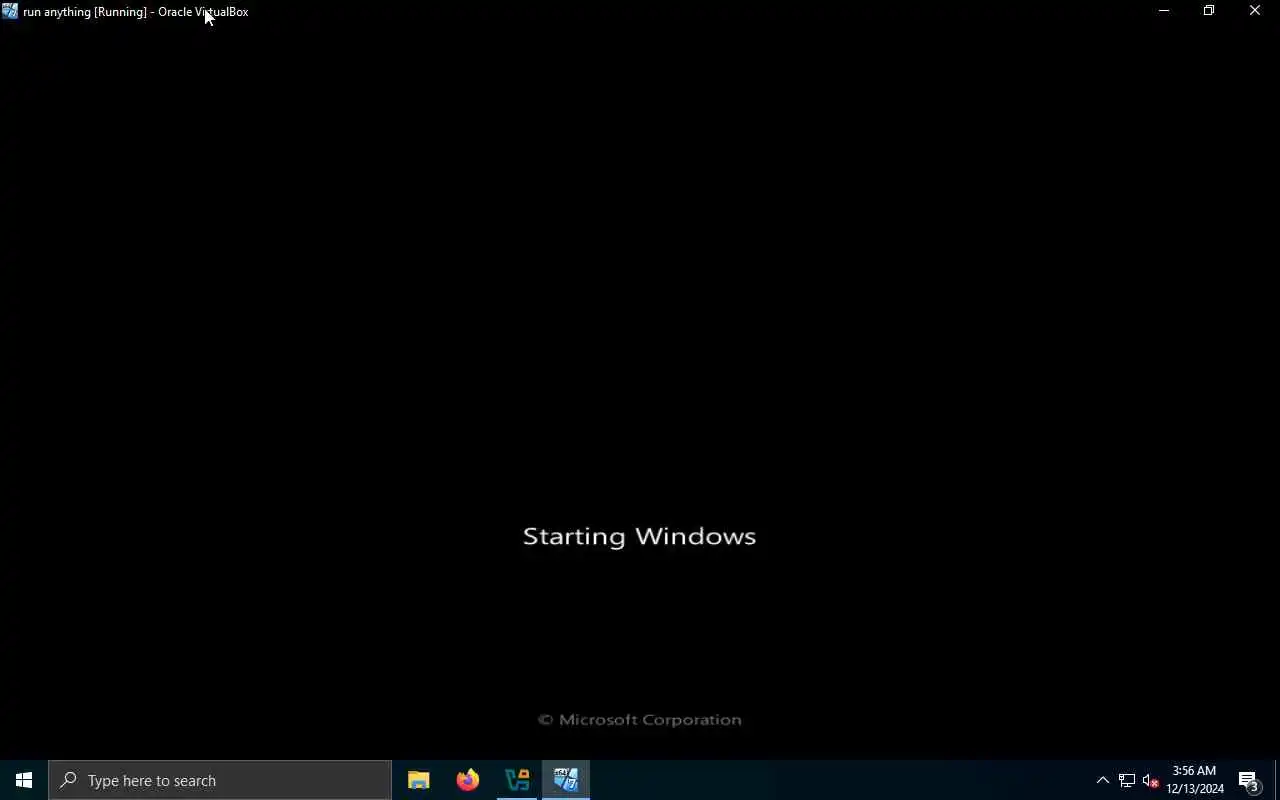Open File Explorer from the taskbar
1280x800 pixels.
[x=419, y=780]
